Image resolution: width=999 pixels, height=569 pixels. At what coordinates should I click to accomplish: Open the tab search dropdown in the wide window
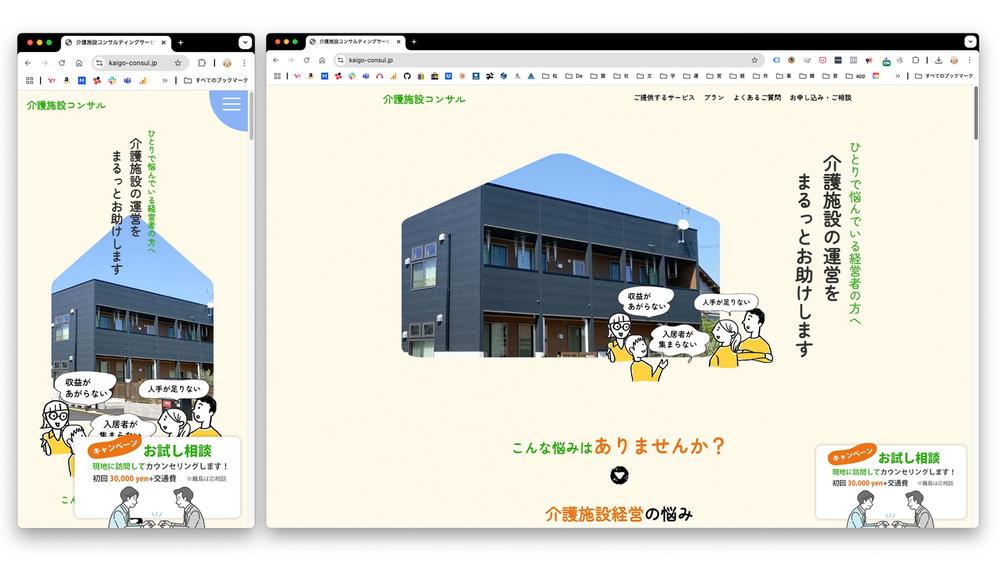(970, 41)
